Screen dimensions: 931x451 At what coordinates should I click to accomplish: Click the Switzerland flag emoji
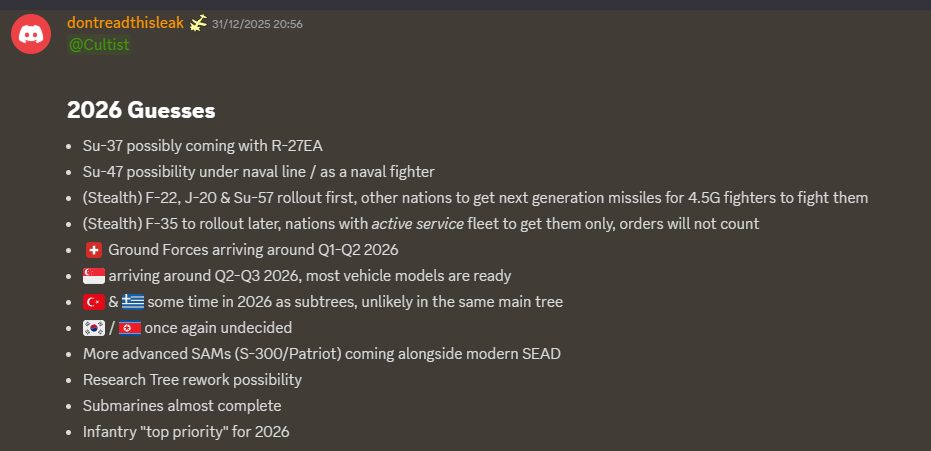[x=94, y=249]
